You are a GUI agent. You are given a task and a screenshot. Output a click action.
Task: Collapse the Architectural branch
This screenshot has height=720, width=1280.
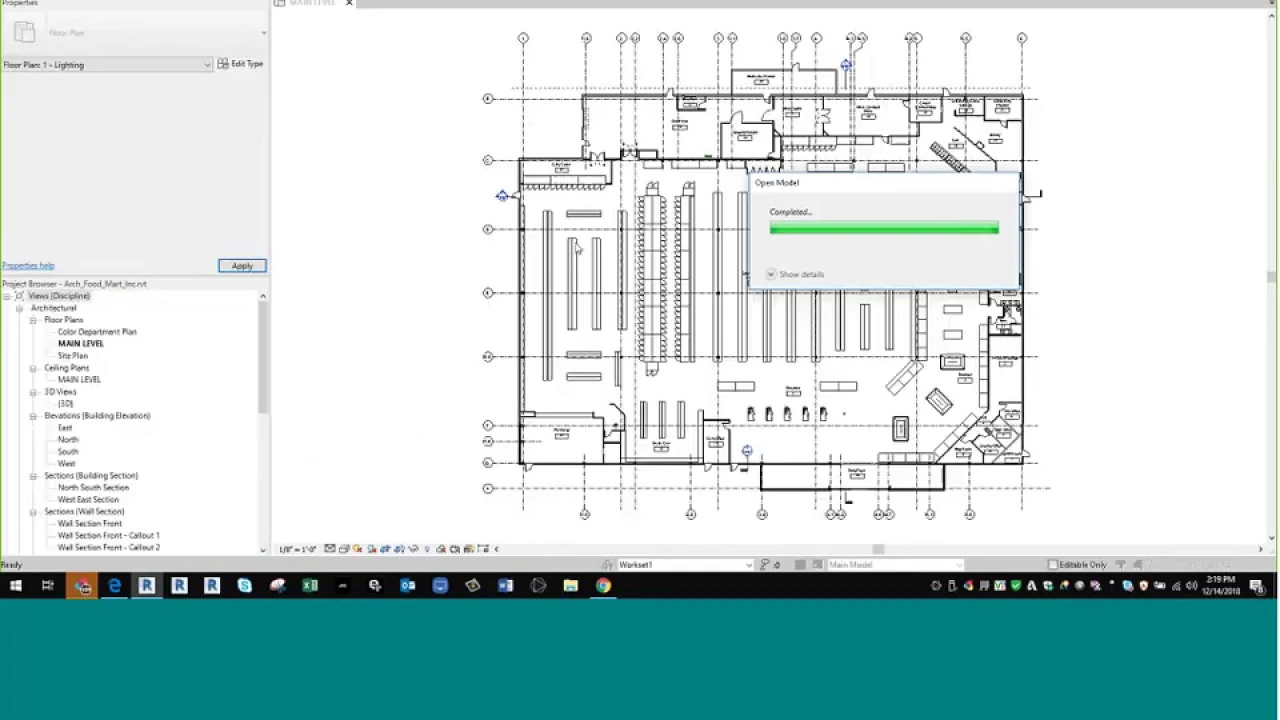pos(19,308)
